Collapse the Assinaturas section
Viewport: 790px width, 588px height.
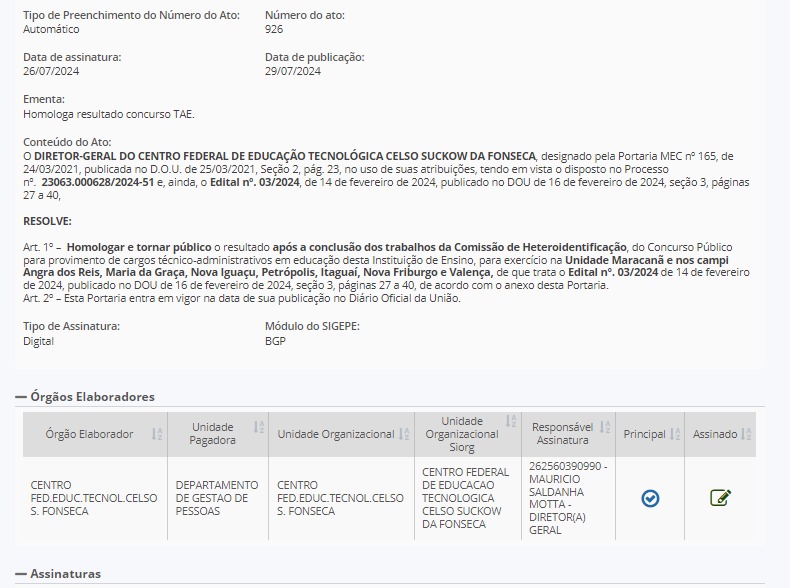21,574
